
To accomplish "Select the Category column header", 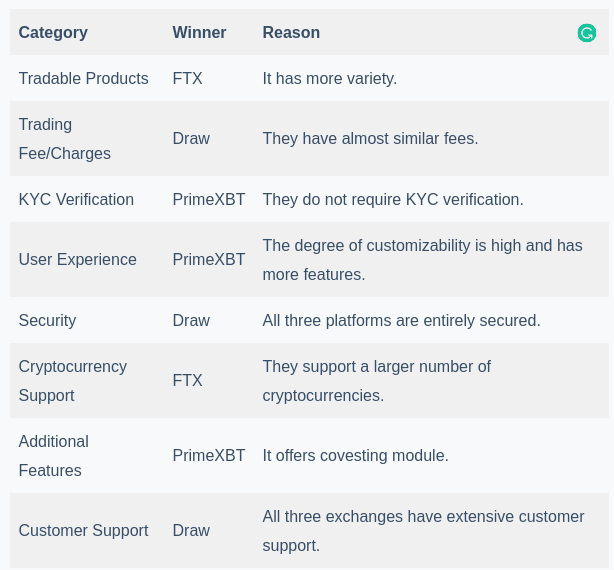I will click(x=53, y=32).
